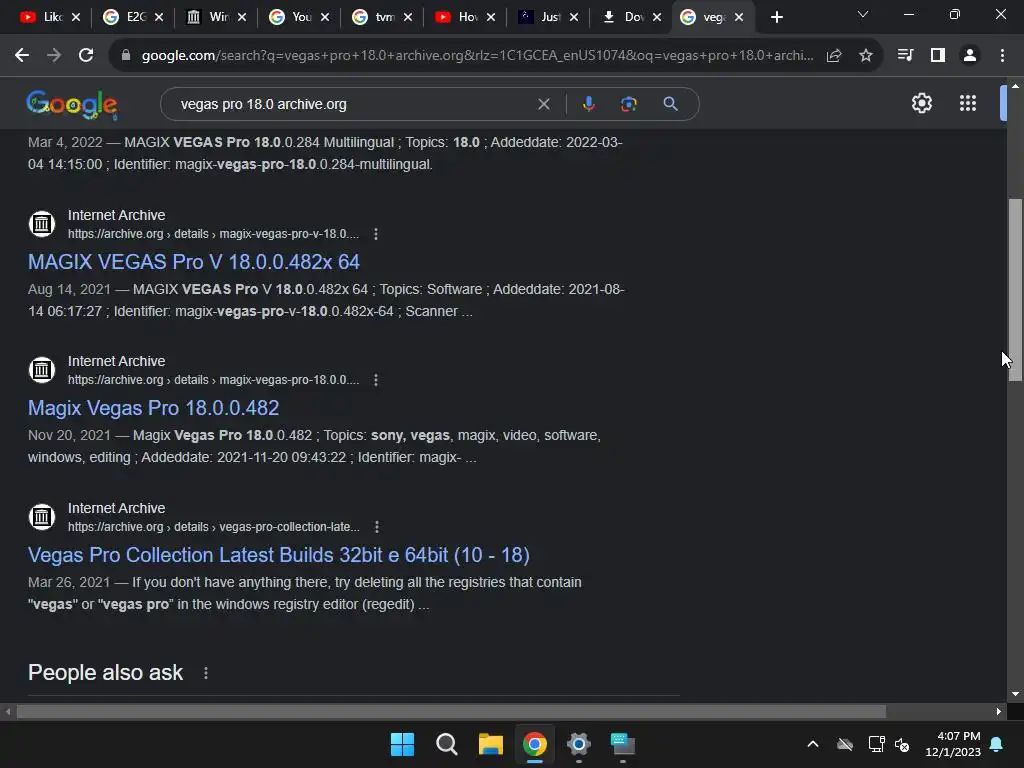Close the active 'vega' search tab
Image resolution: width=1024 pixels, height=768 pixels.
(x=739, y=18)
